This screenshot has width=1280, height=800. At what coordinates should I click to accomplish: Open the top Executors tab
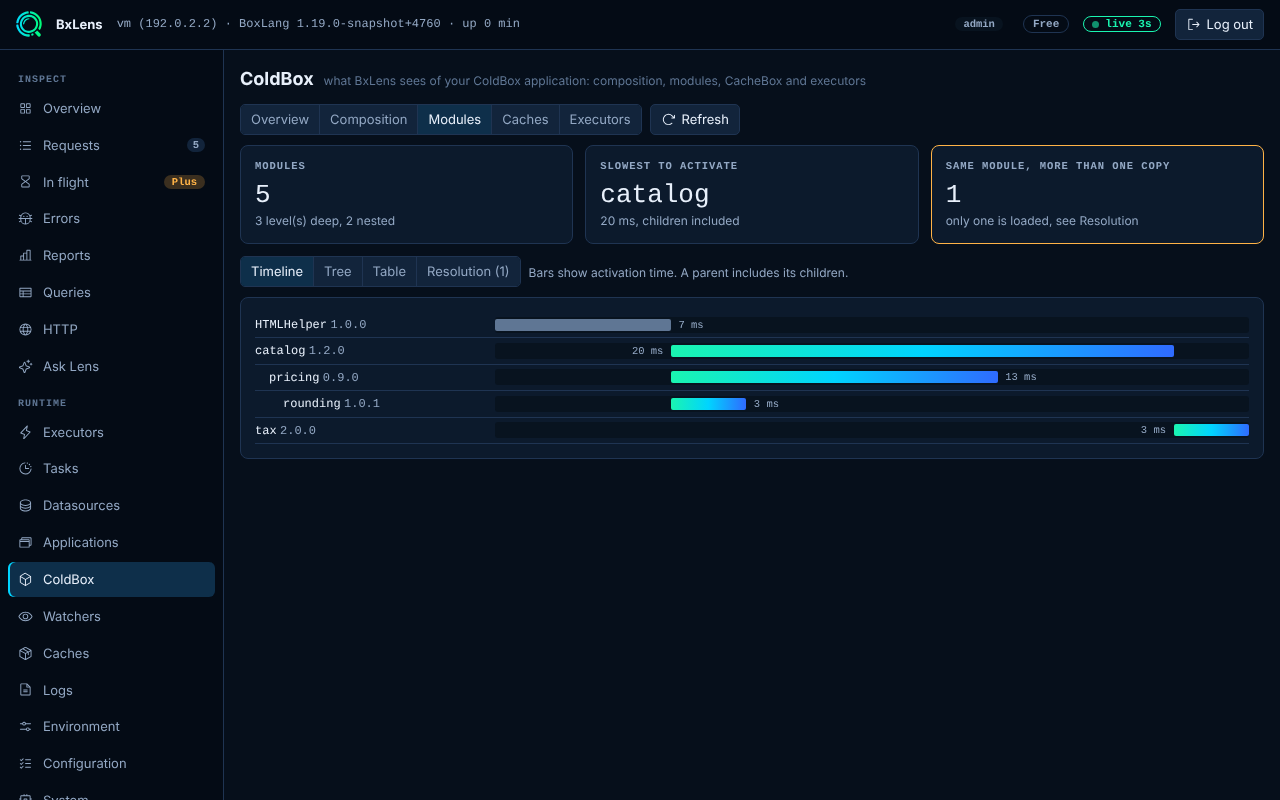click(x=600, y=119)
